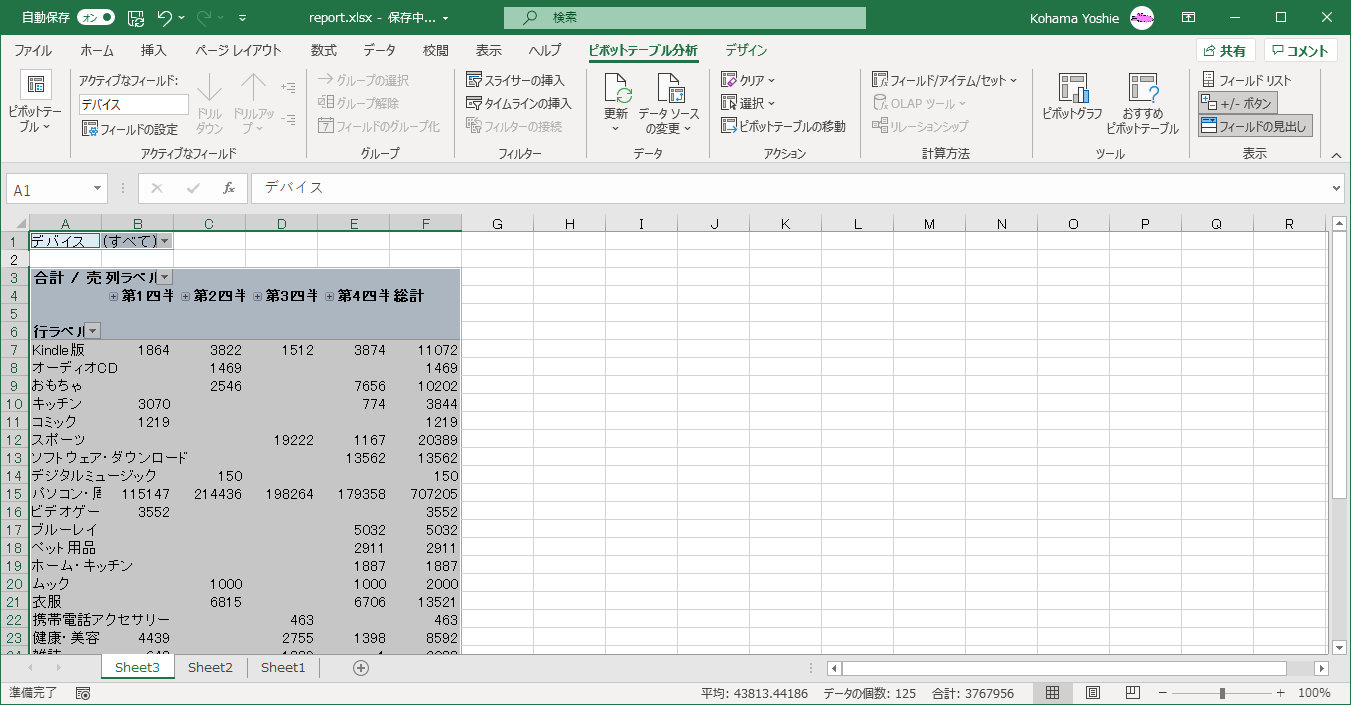1351x705 pixels.
Task: Toggle +/- buttons (+/- ボタン)
Action: [1237, 103]
